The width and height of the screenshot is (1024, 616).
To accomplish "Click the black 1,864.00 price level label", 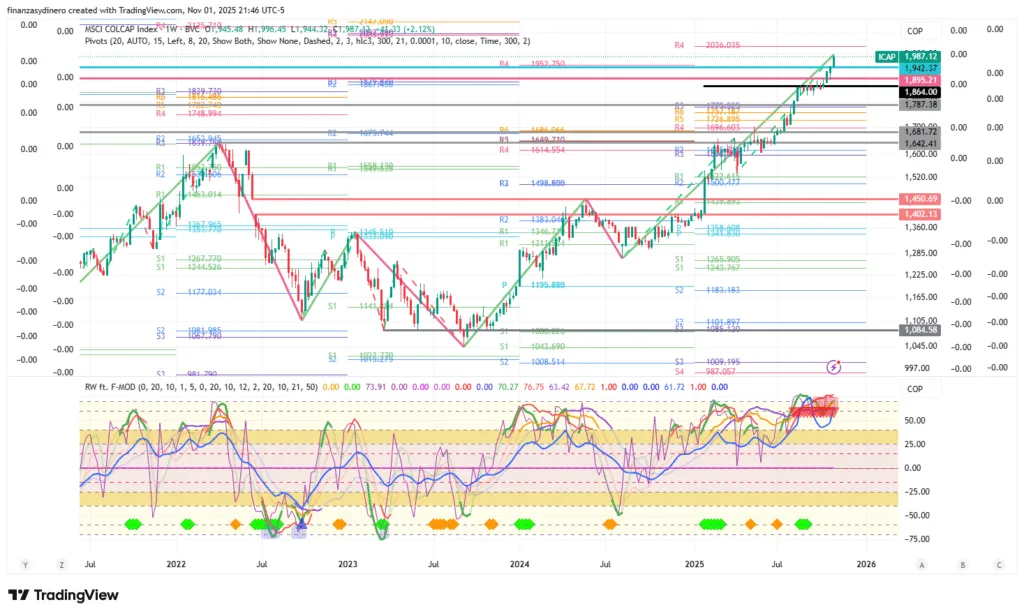I will [x=919, y=91].
